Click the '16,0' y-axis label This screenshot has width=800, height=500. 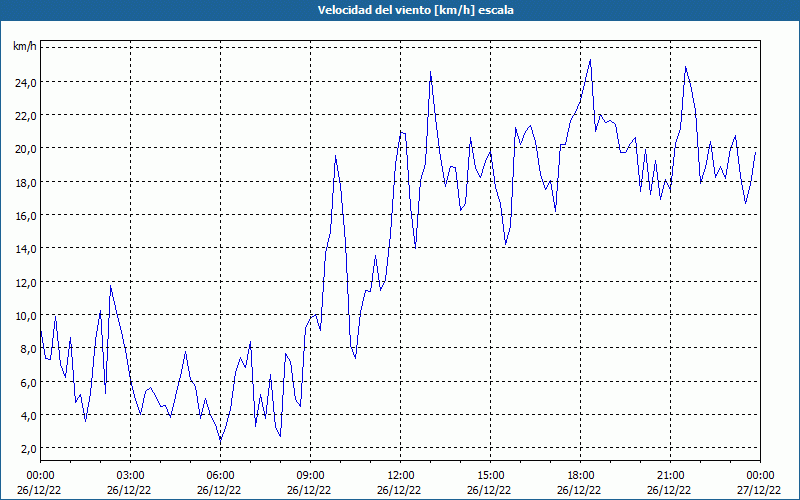pyautogui.click(x=26, y=215)
